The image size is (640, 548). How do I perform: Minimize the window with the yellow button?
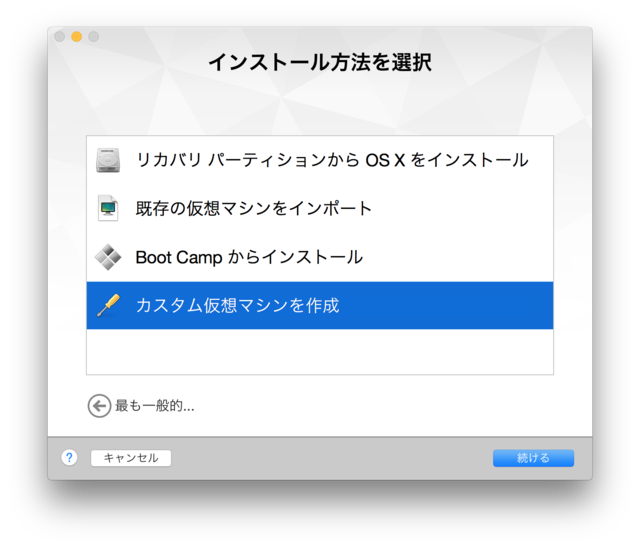point(76,37)
